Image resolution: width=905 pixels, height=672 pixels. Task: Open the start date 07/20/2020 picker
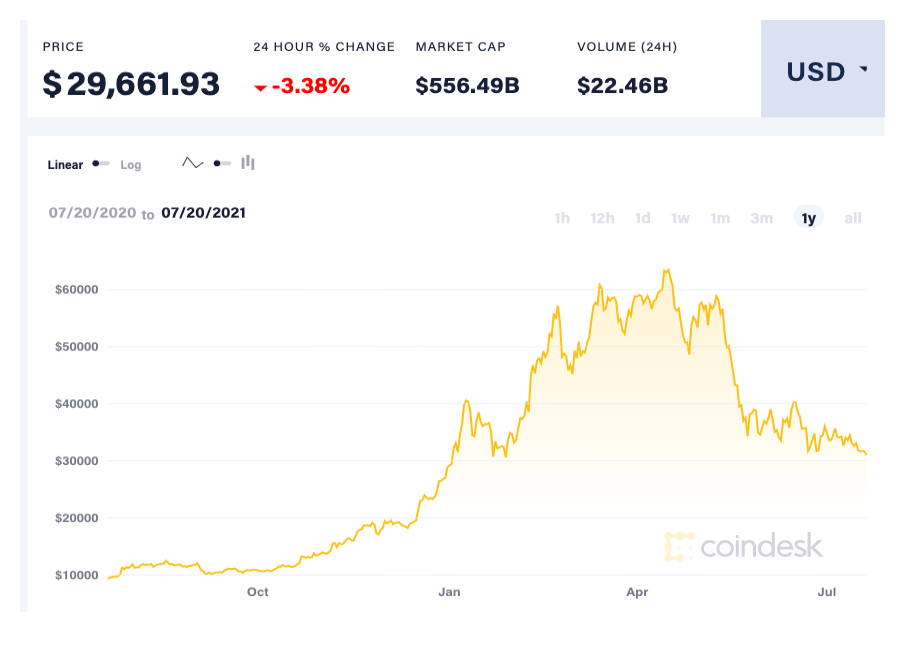click(x=92, y=213)
